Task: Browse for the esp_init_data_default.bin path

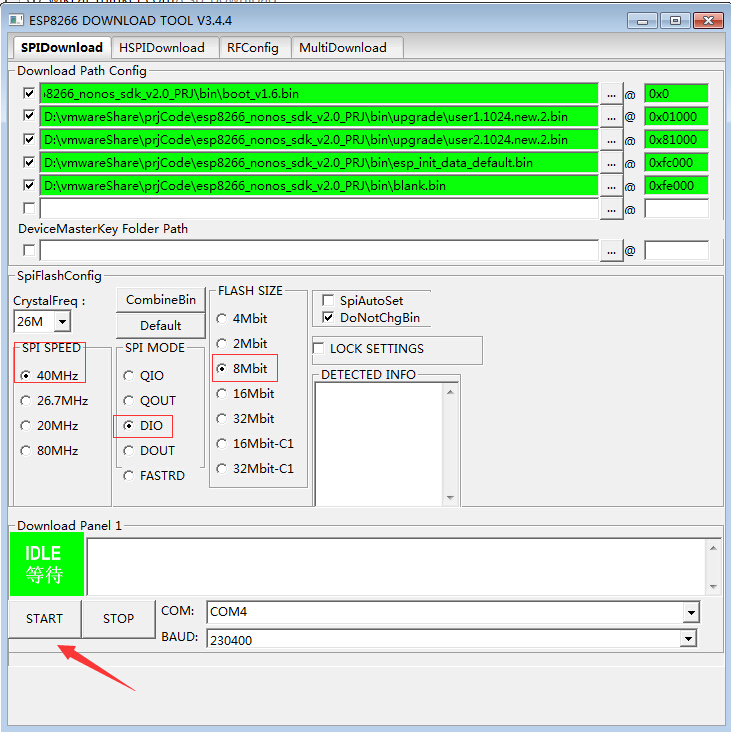Action: 612,163
